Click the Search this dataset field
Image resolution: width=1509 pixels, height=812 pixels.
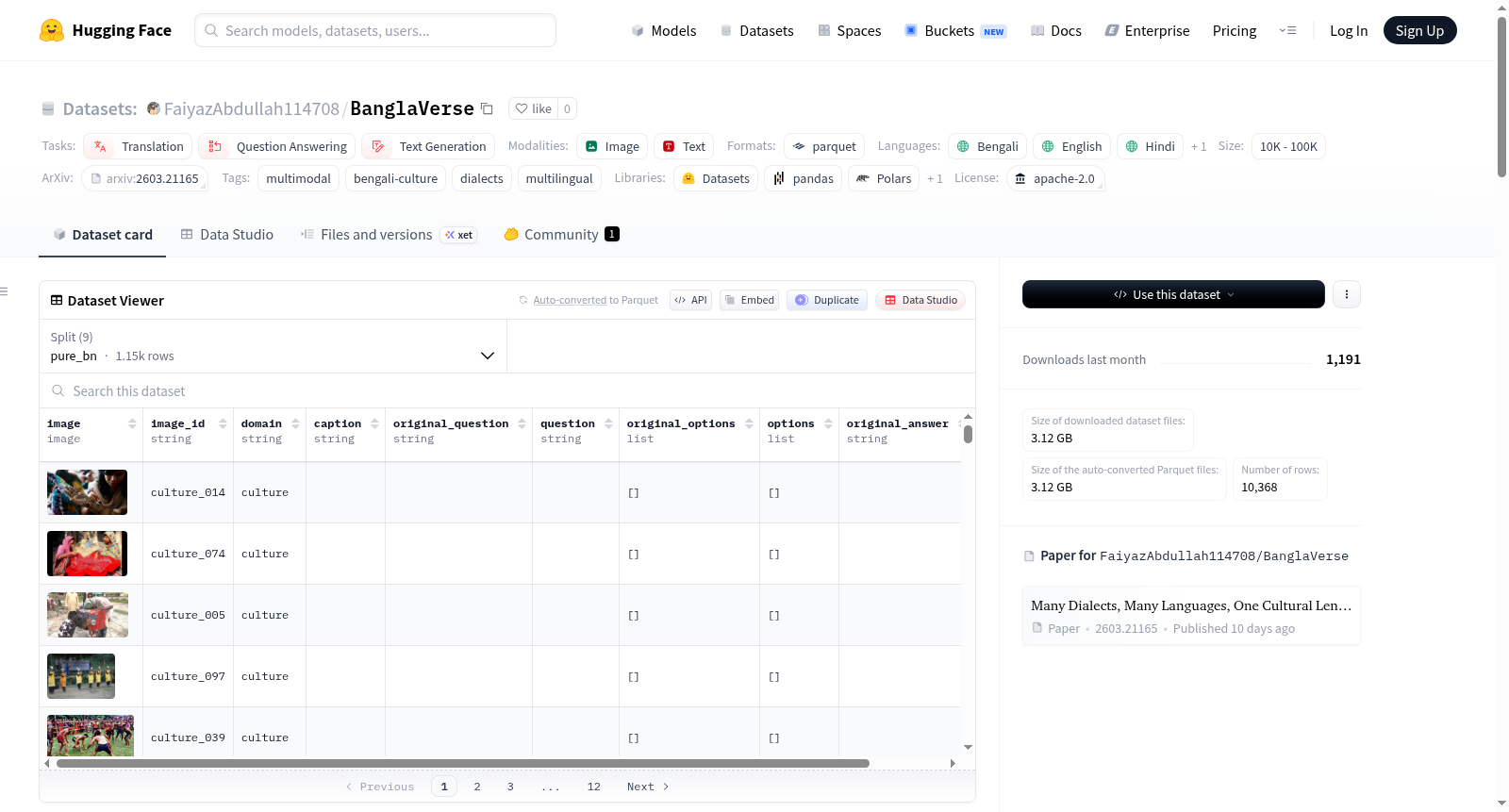coord(507,390)
